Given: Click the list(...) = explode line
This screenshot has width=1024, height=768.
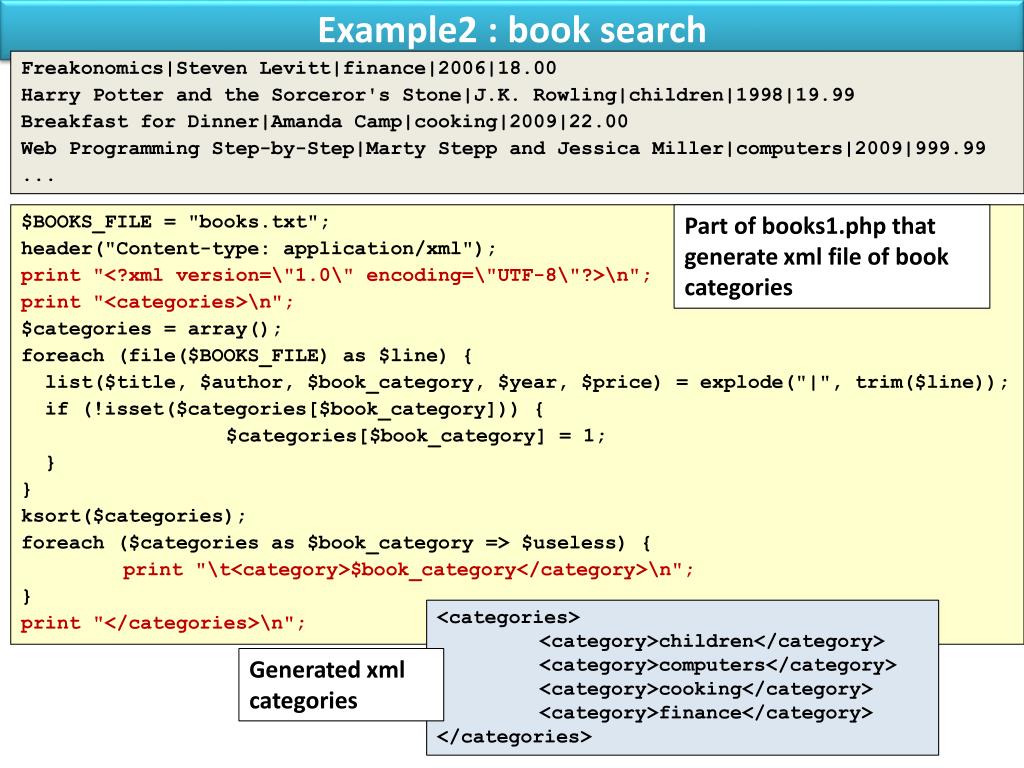Looking at the screenshot, I should point(526,383).
